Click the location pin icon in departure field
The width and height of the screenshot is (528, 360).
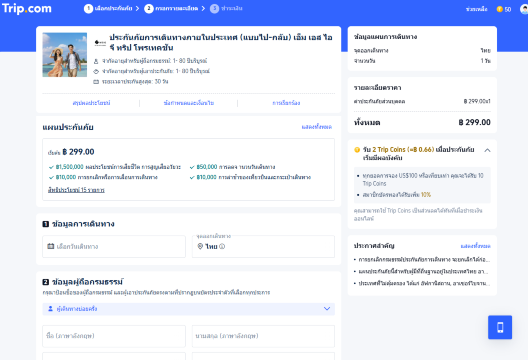pos(200,246)
